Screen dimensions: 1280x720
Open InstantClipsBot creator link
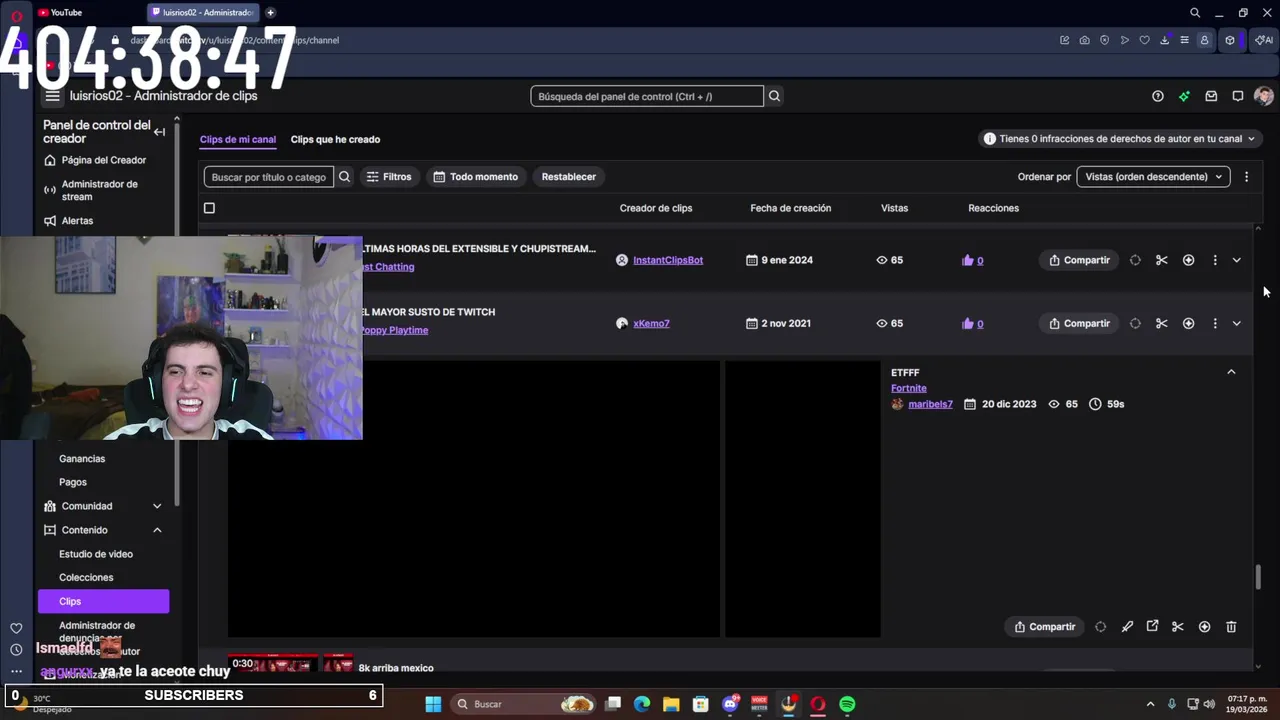pos(668,260)
